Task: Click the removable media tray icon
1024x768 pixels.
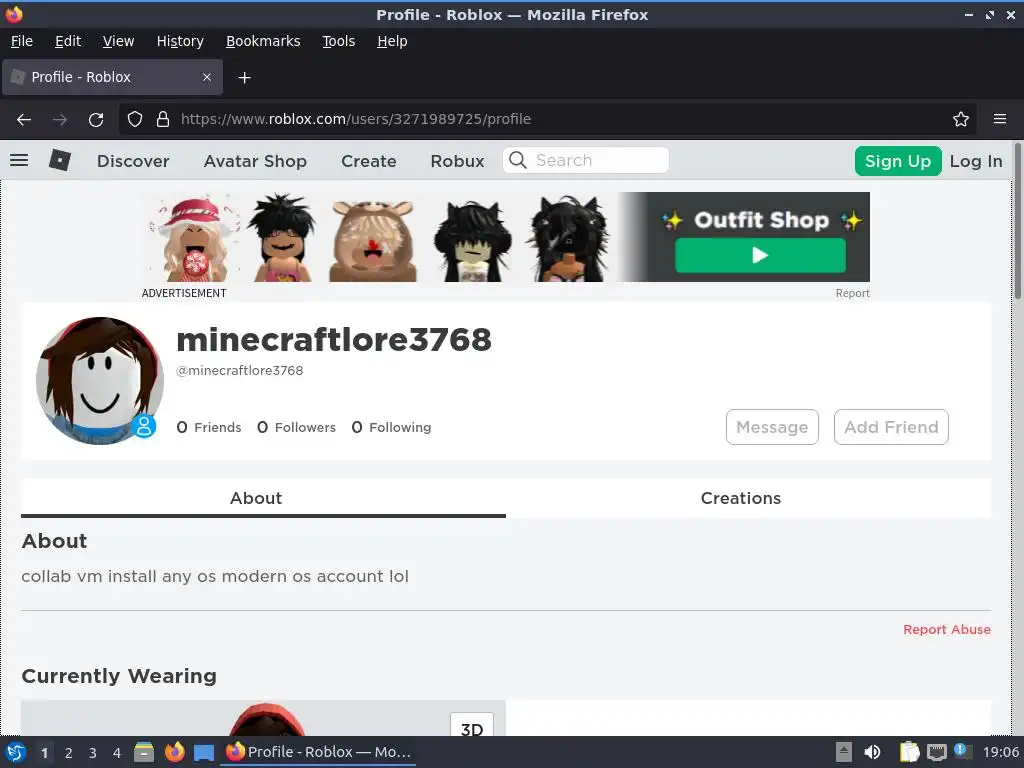Action: (844, 752)
